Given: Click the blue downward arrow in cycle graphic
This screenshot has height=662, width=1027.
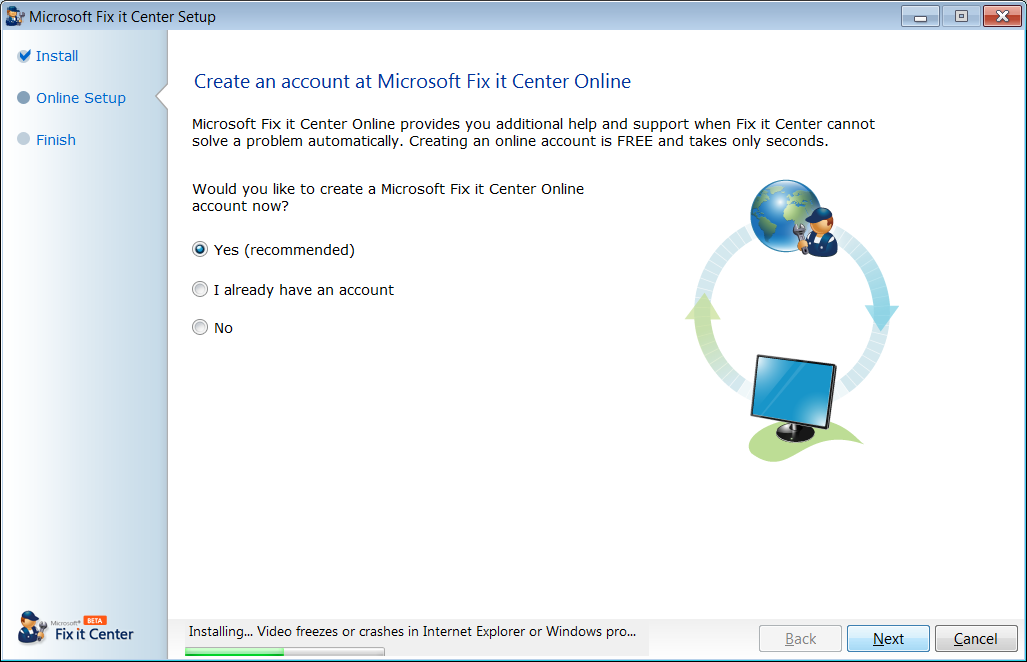Looking at the screenshot, I should click(882, 317).
